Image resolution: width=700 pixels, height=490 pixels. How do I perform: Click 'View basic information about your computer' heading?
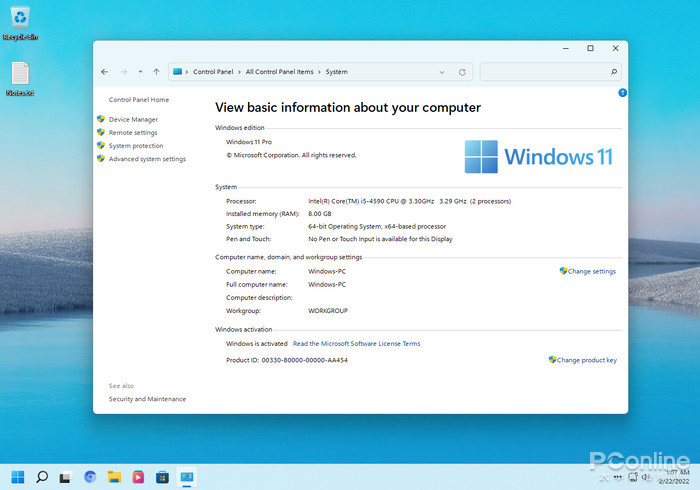(x=348, y=108)
